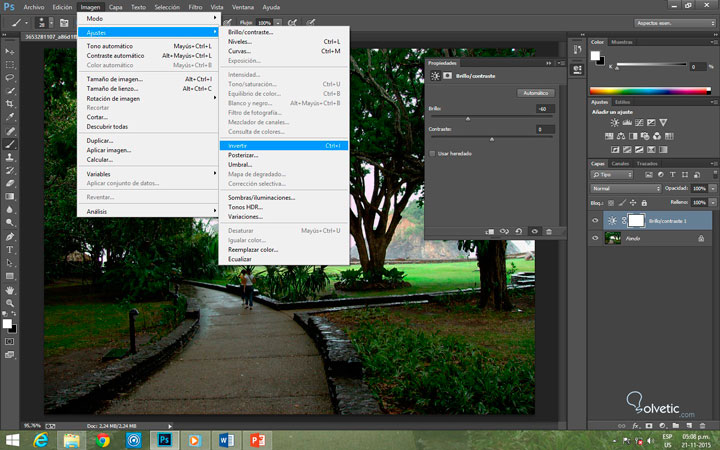
Task: Select the Path Selection tool
Action: tap(10, 263)
